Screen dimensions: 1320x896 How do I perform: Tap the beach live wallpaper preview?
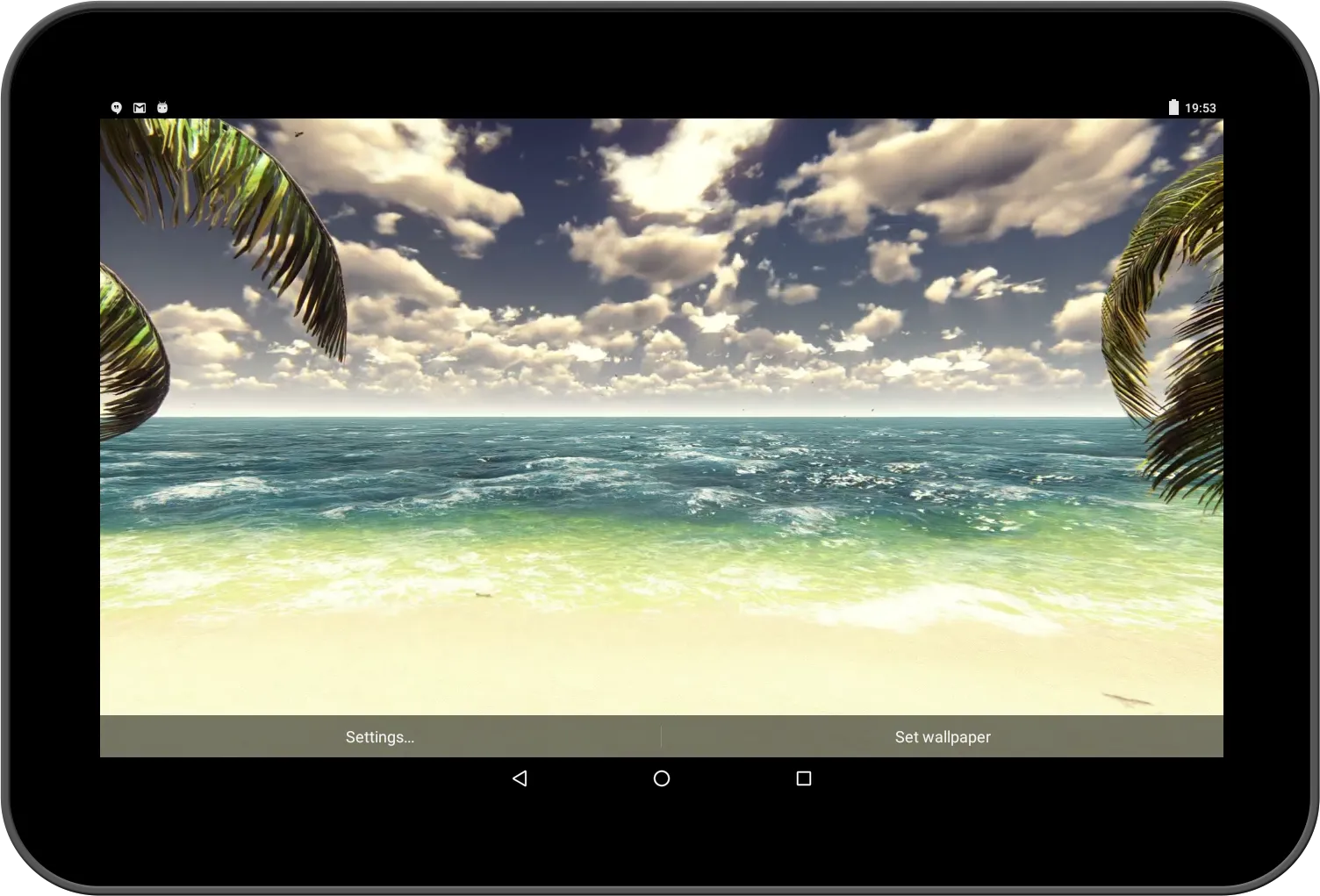[662, 417]
